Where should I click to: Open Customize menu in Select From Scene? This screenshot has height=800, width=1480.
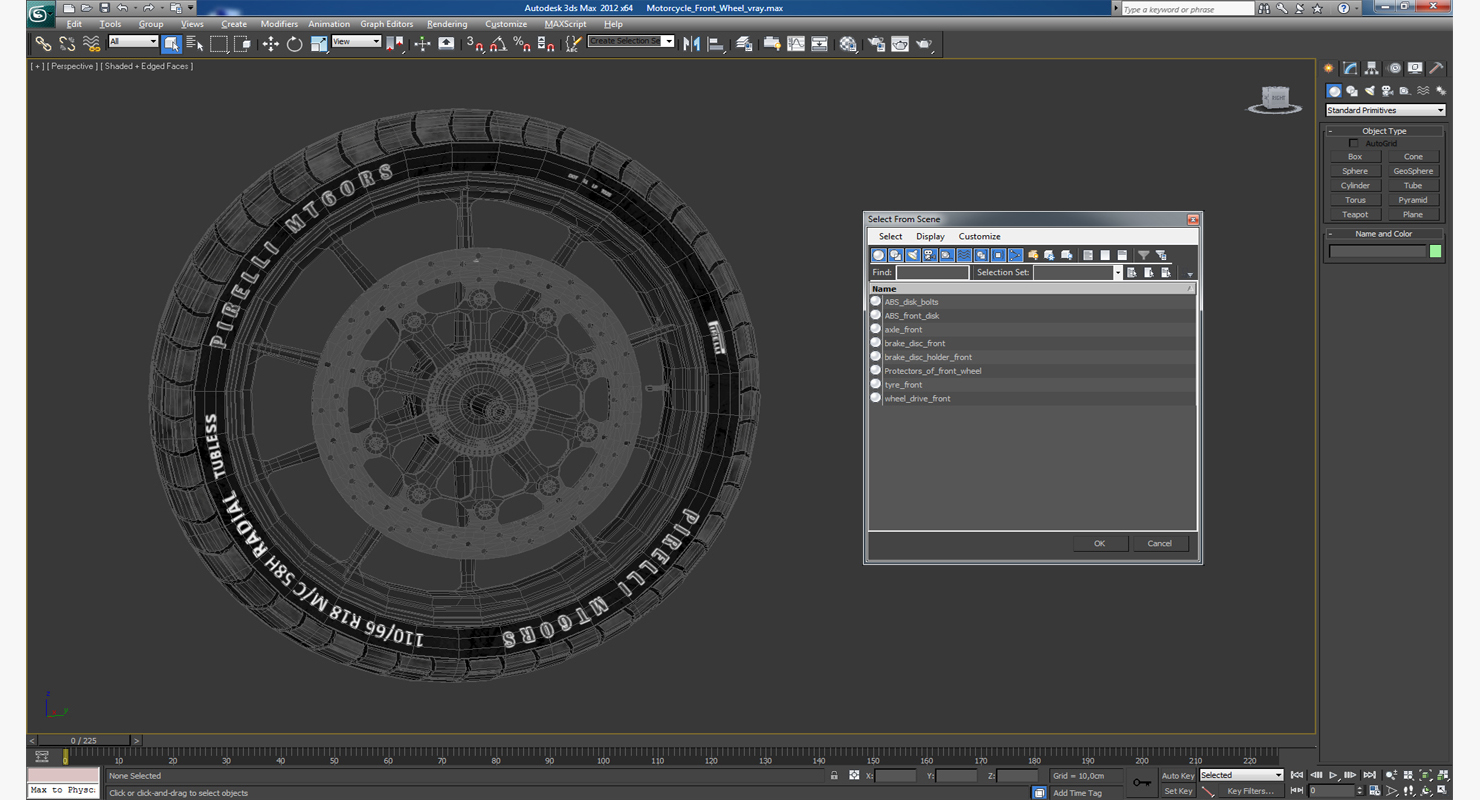pyautogui.click(x=979, y=236)
